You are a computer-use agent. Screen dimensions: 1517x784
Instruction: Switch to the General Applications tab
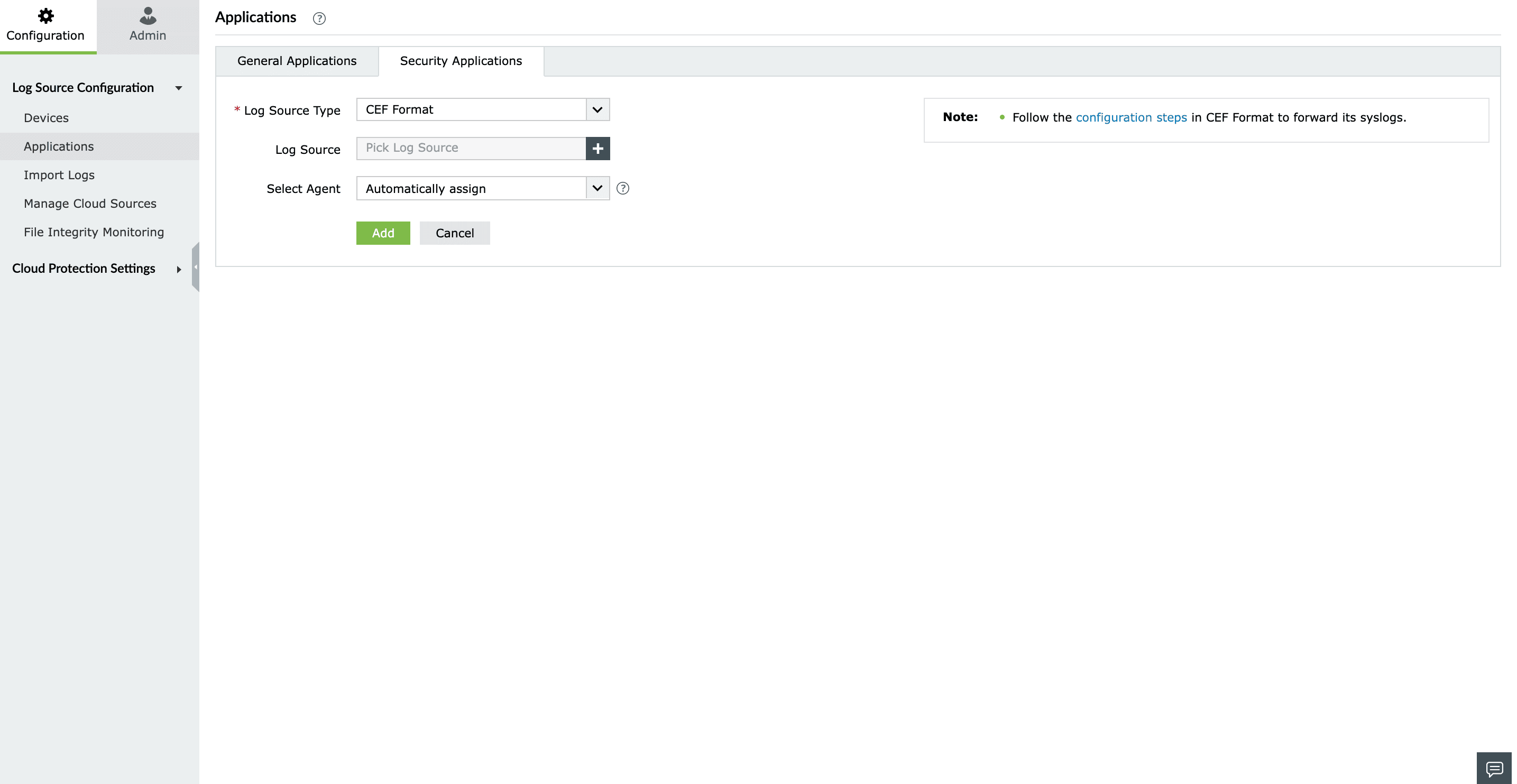tap(297, 61)
